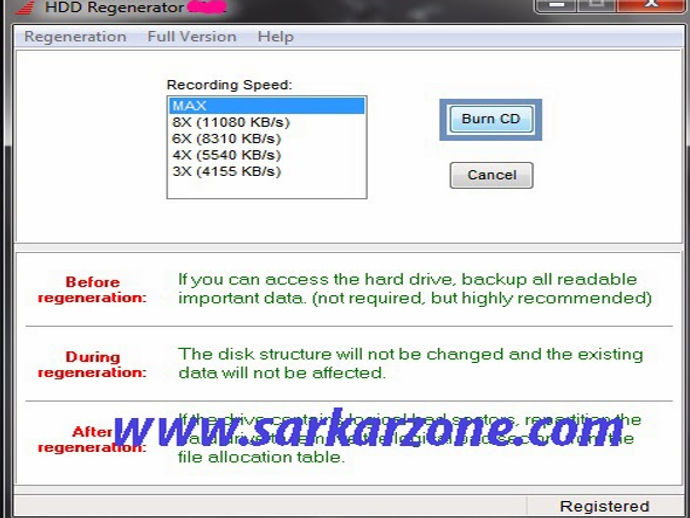Select 6X (8310 KB/s) speed

(267, 139)
